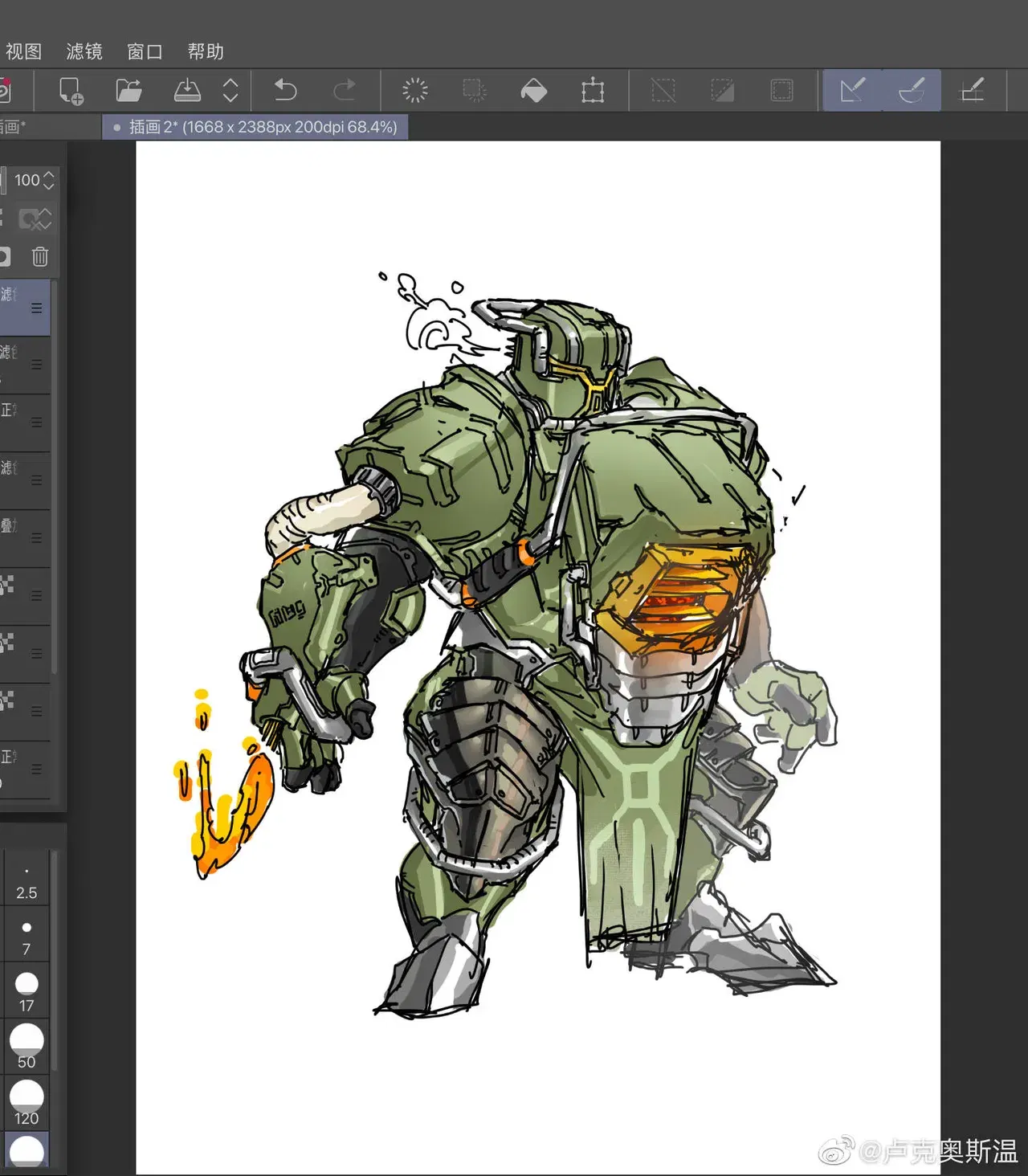1028x1176 pixels.
Task: Save the illustration with the Save icon
Action: tap(187, 90)
